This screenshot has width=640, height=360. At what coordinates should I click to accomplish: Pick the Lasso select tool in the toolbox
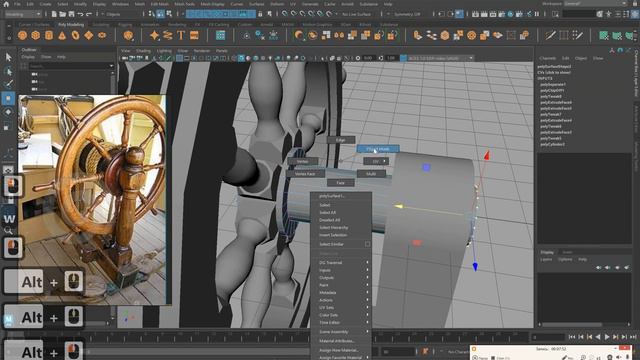point(8,71)
